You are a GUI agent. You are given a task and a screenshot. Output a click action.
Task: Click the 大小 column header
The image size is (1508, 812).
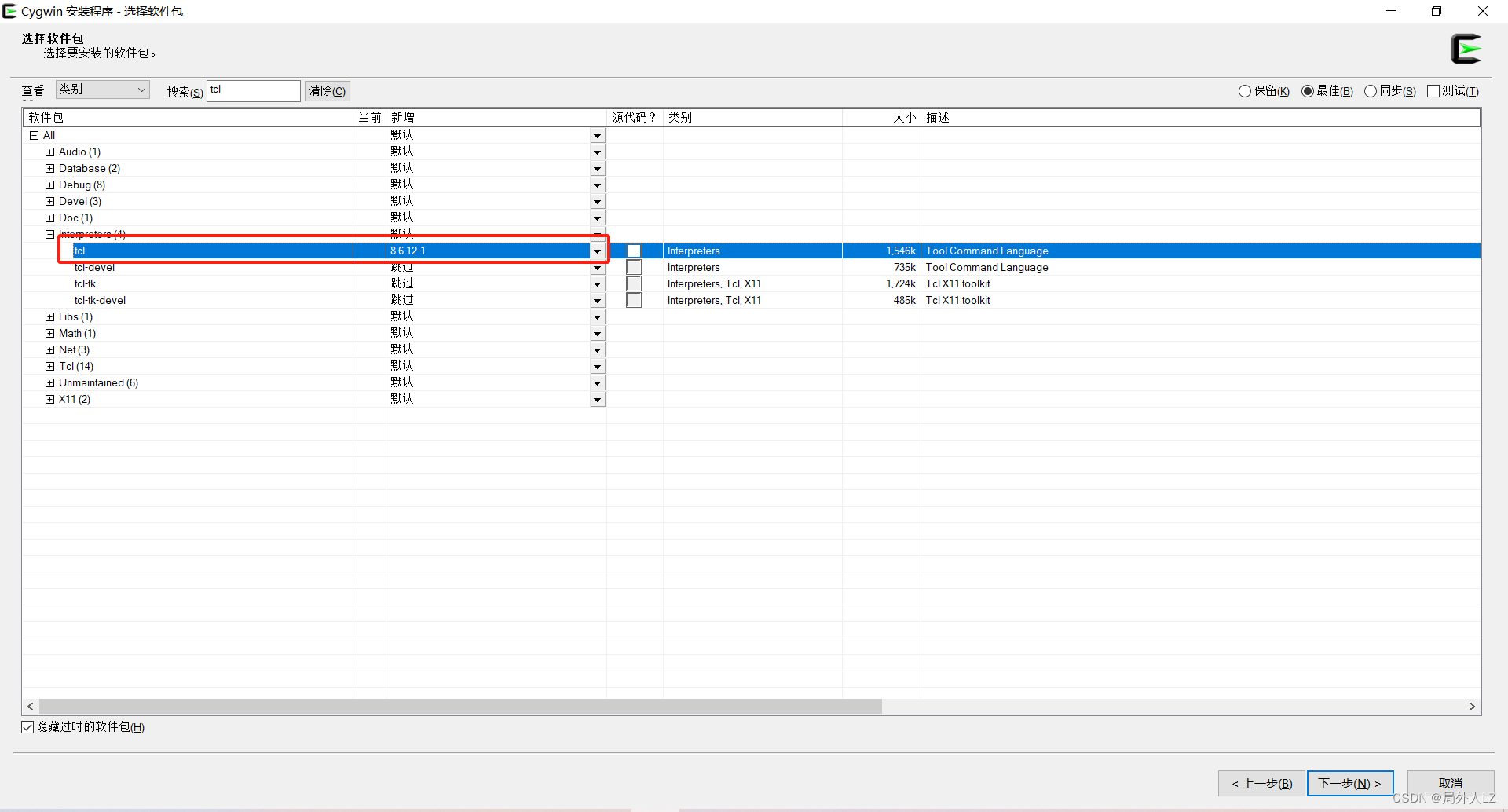tap(881, 118)
